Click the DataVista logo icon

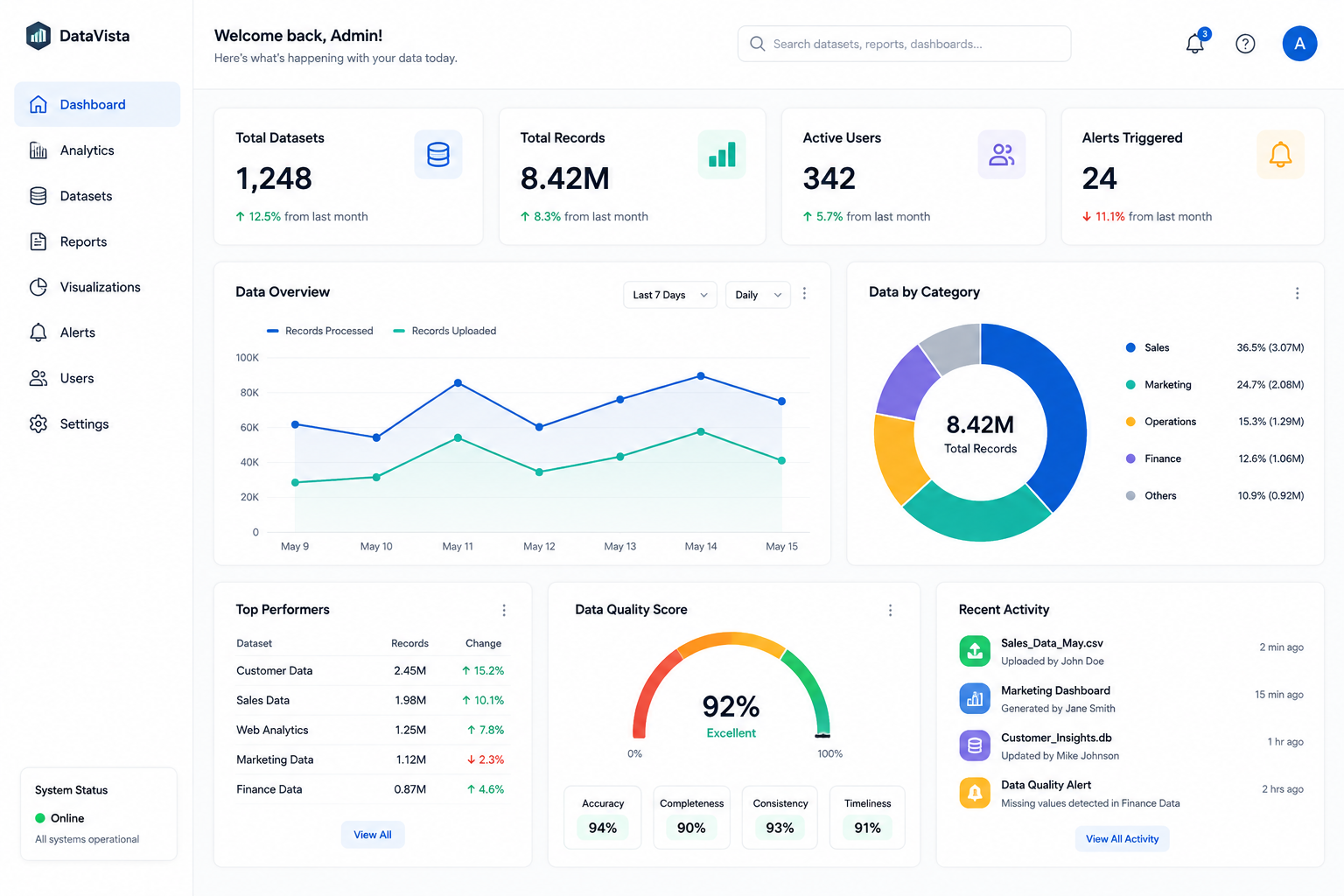pyautogui.click(x=38, y=36)
